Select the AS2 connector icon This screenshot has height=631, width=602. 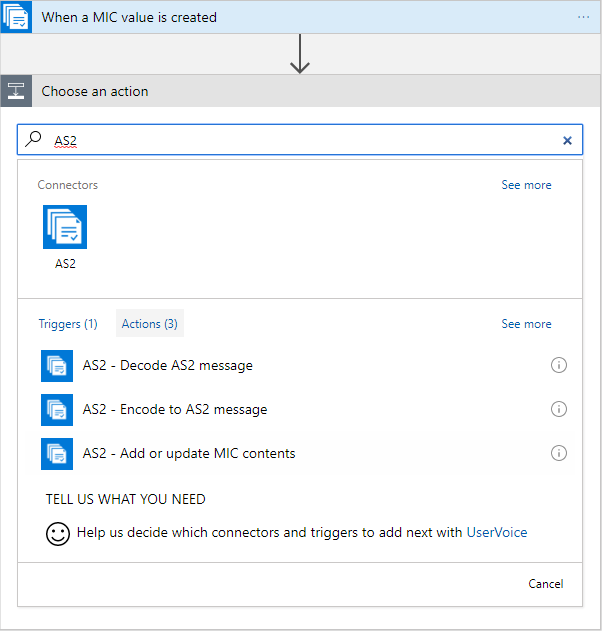click(x=65, y=227)
